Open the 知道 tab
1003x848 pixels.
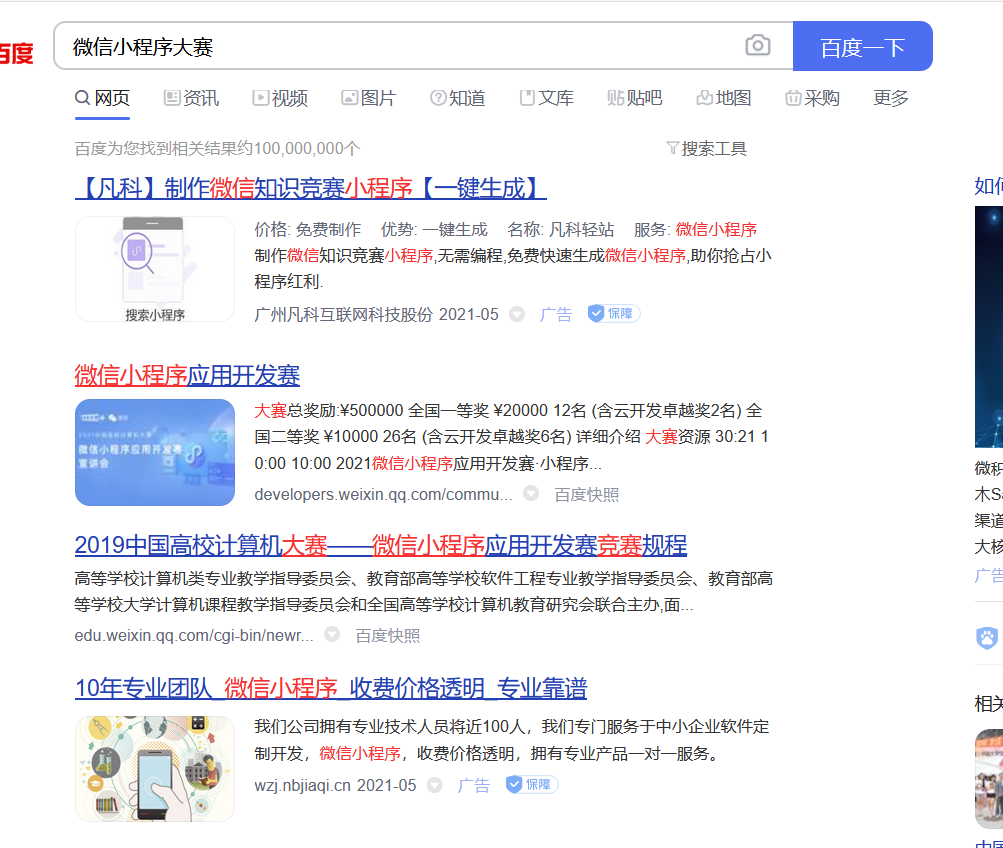pyautogui.click(x=457, y=98)
